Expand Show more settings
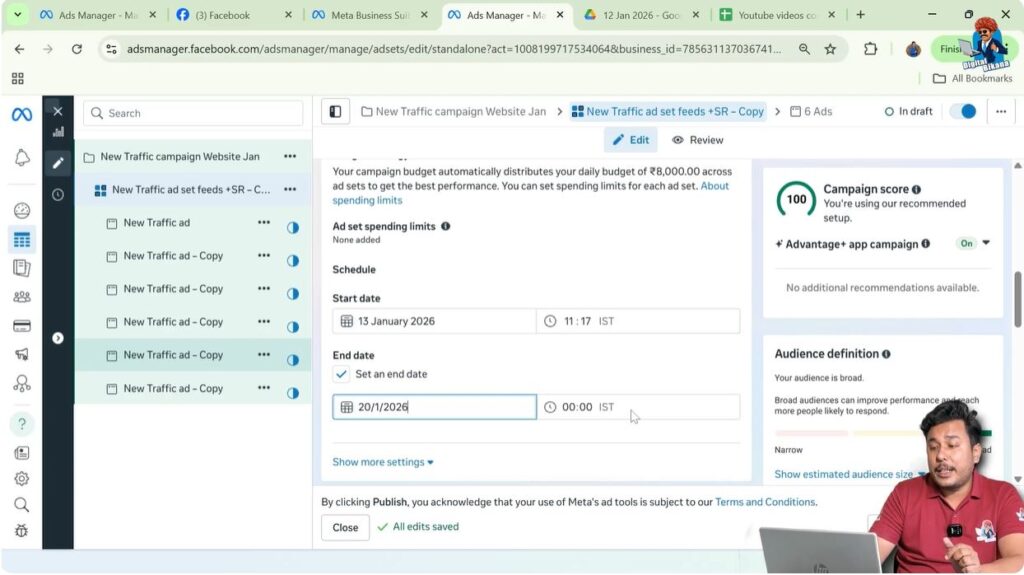 (x=383, y=462)
